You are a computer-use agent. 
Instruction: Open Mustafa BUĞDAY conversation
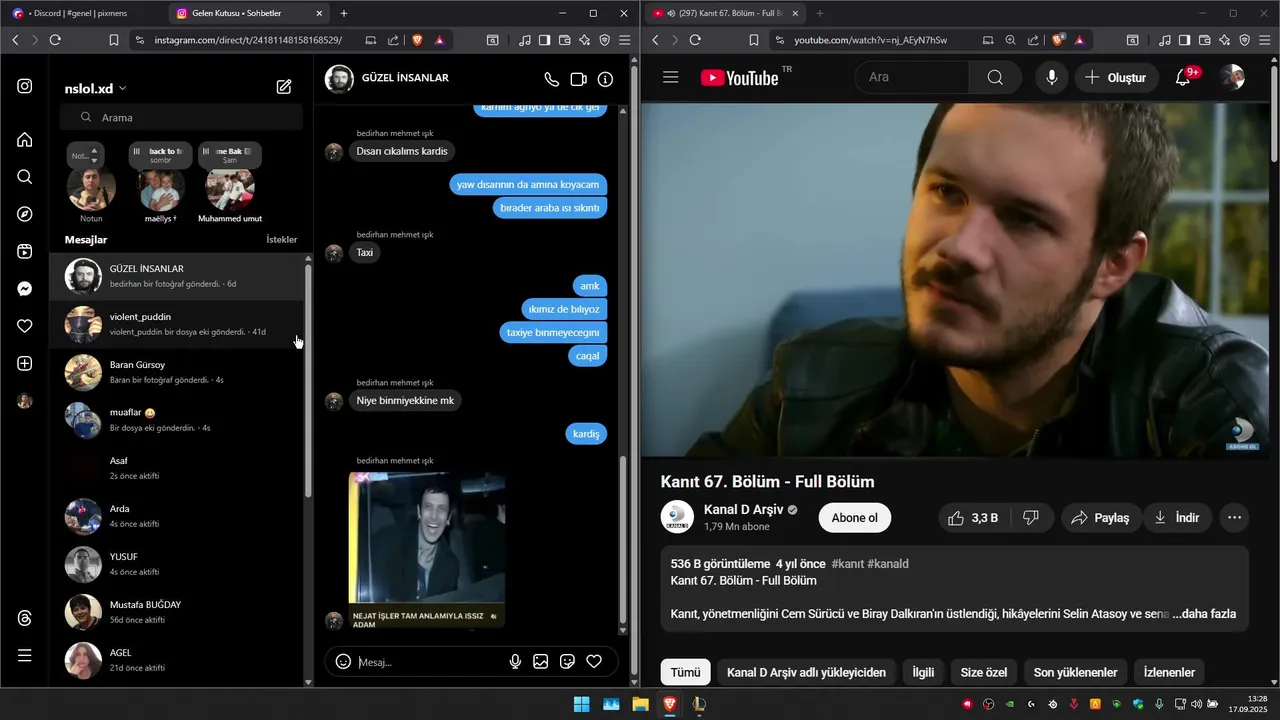[177, 612]
